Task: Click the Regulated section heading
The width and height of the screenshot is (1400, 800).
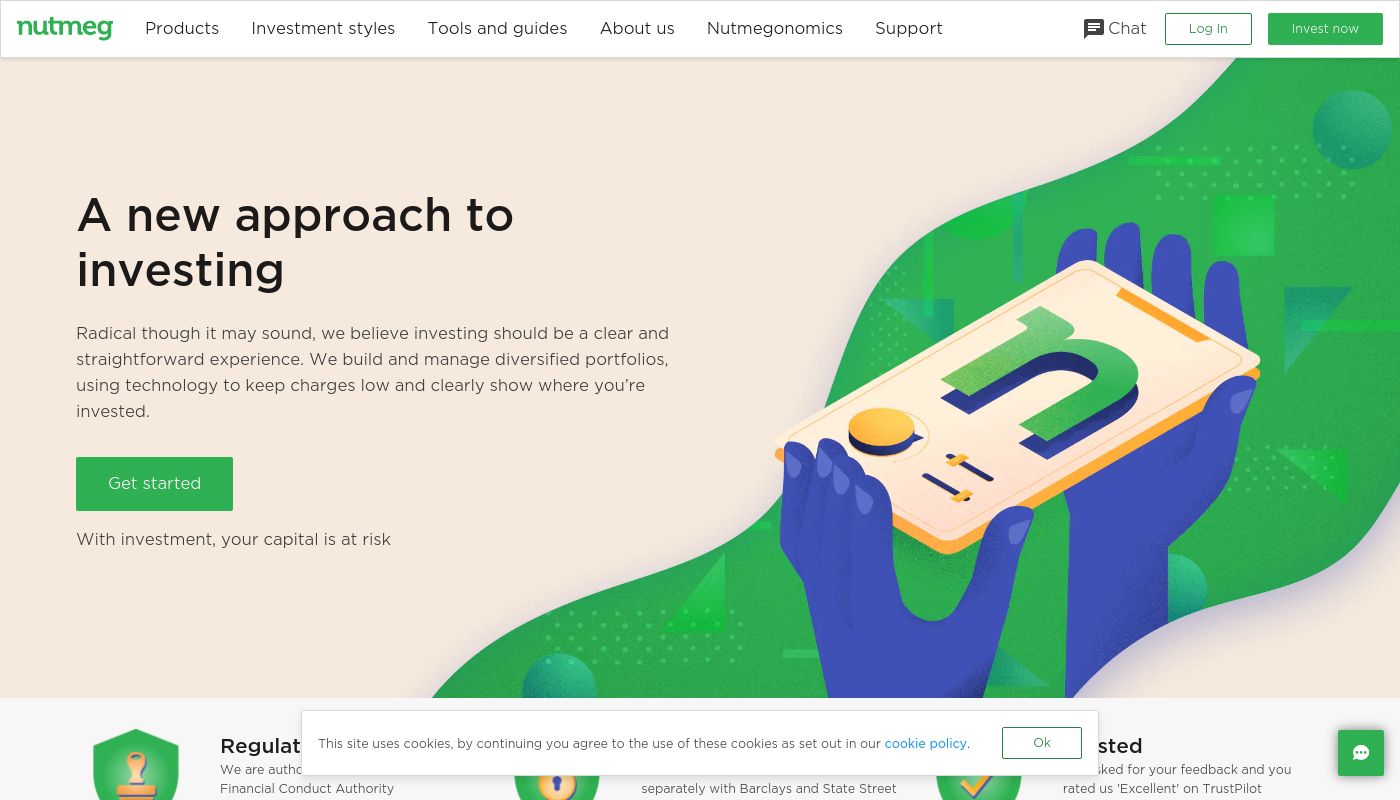Action: coord(260,746)
